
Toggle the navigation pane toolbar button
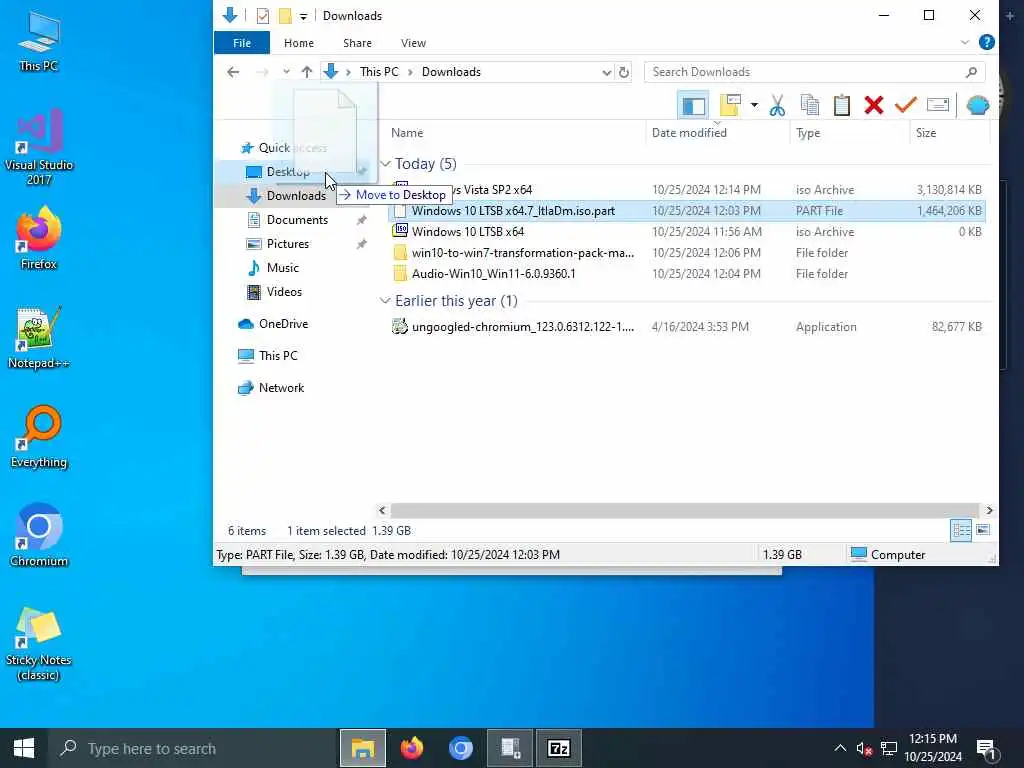(694, 105)
